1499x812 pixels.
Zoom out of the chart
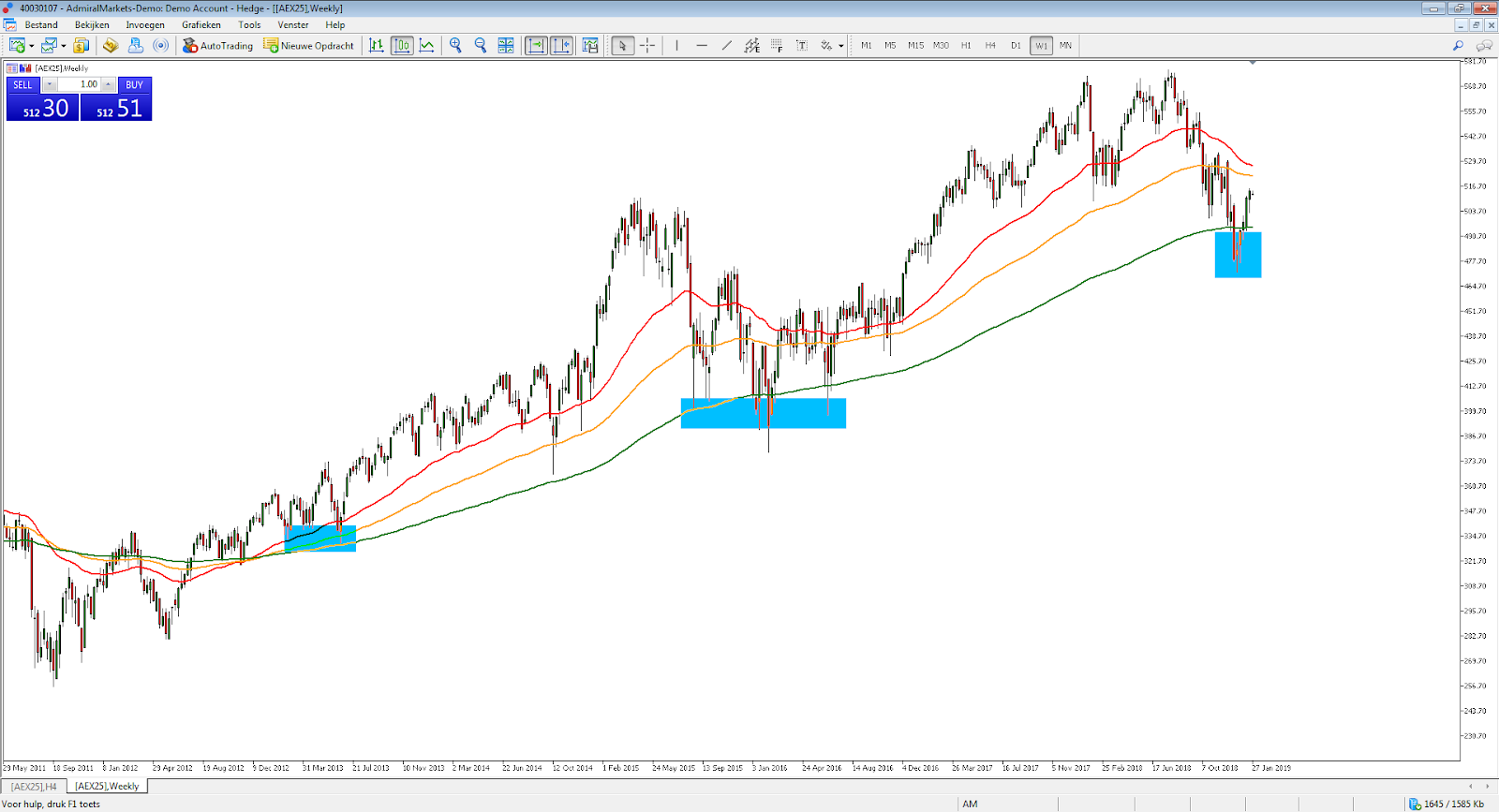(x=481, y=45)
